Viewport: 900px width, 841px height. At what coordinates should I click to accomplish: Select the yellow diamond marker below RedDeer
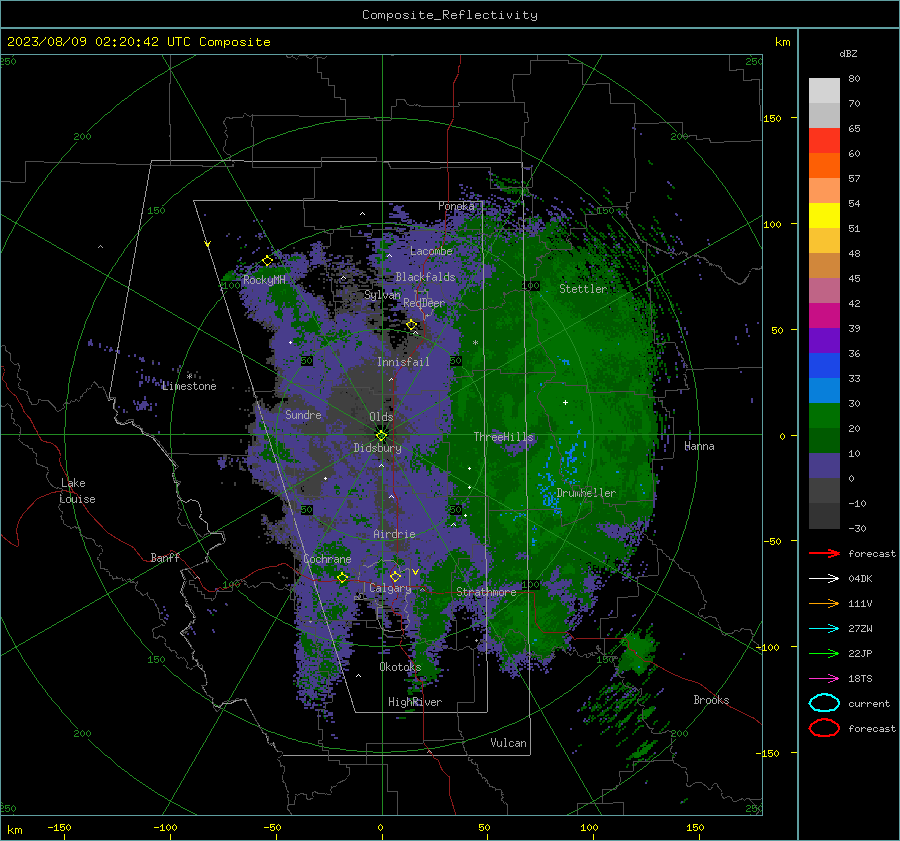point(412,325)
